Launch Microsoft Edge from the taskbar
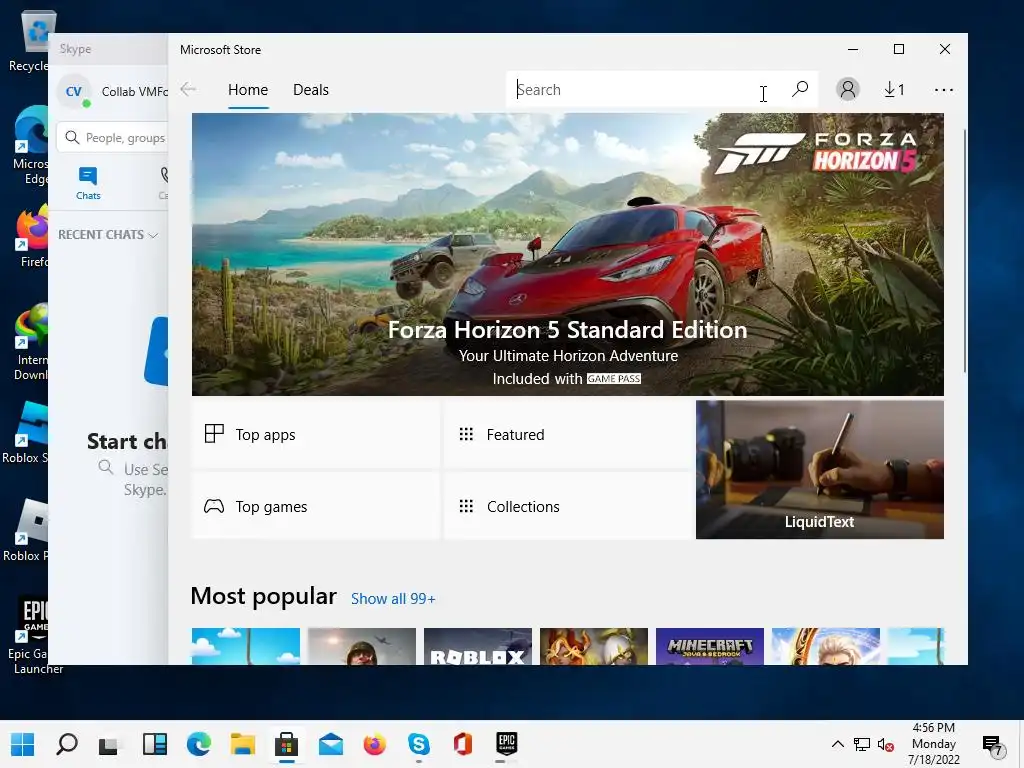This screenshot has width=1024, height=768. tap(199, 744)
